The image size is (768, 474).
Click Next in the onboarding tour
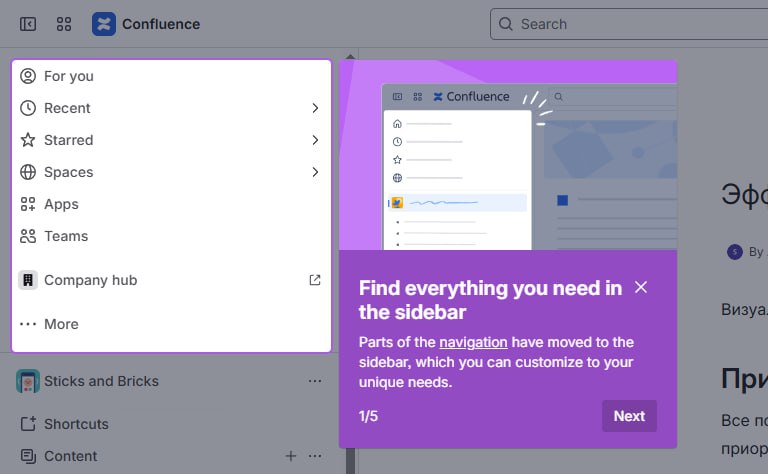pyautogui.click(x=629, y=416)
